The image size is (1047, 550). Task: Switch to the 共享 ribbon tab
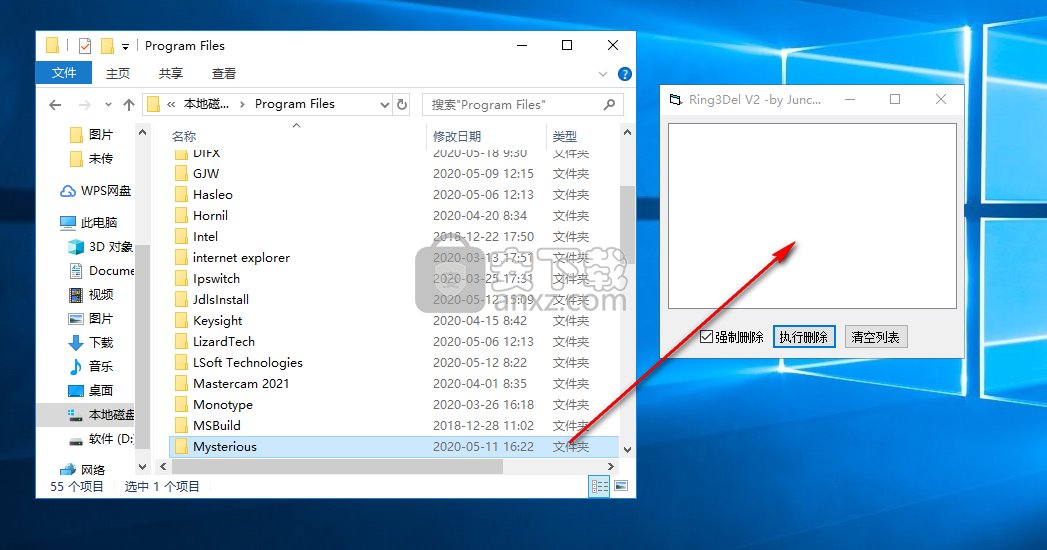171,73
